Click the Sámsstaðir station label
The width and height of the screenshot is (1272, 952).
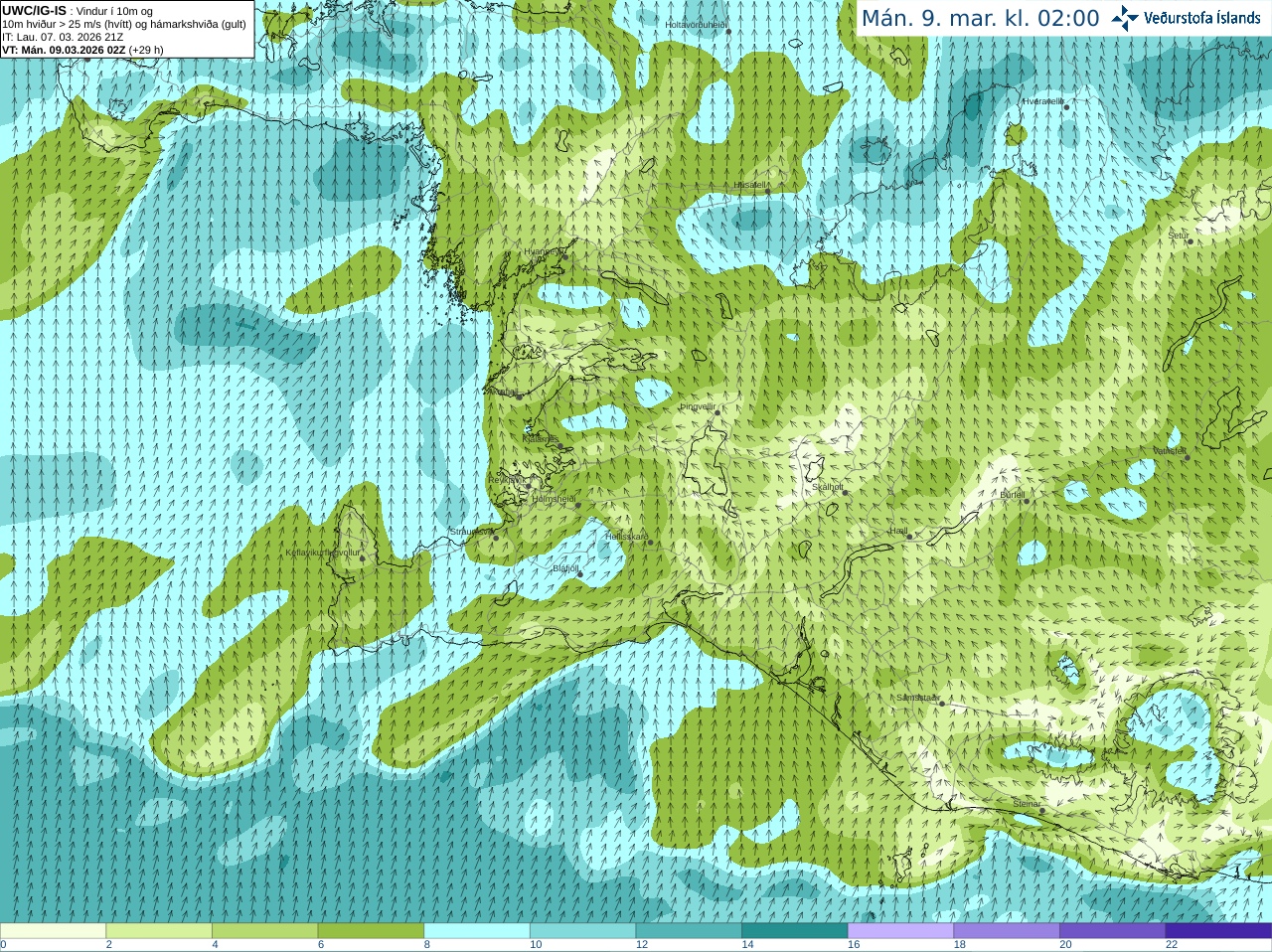(918, 698)
